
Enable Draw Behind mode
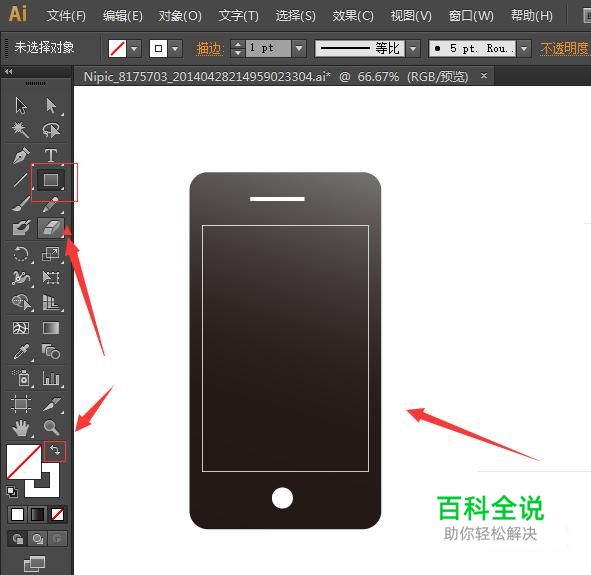point(37,539)
